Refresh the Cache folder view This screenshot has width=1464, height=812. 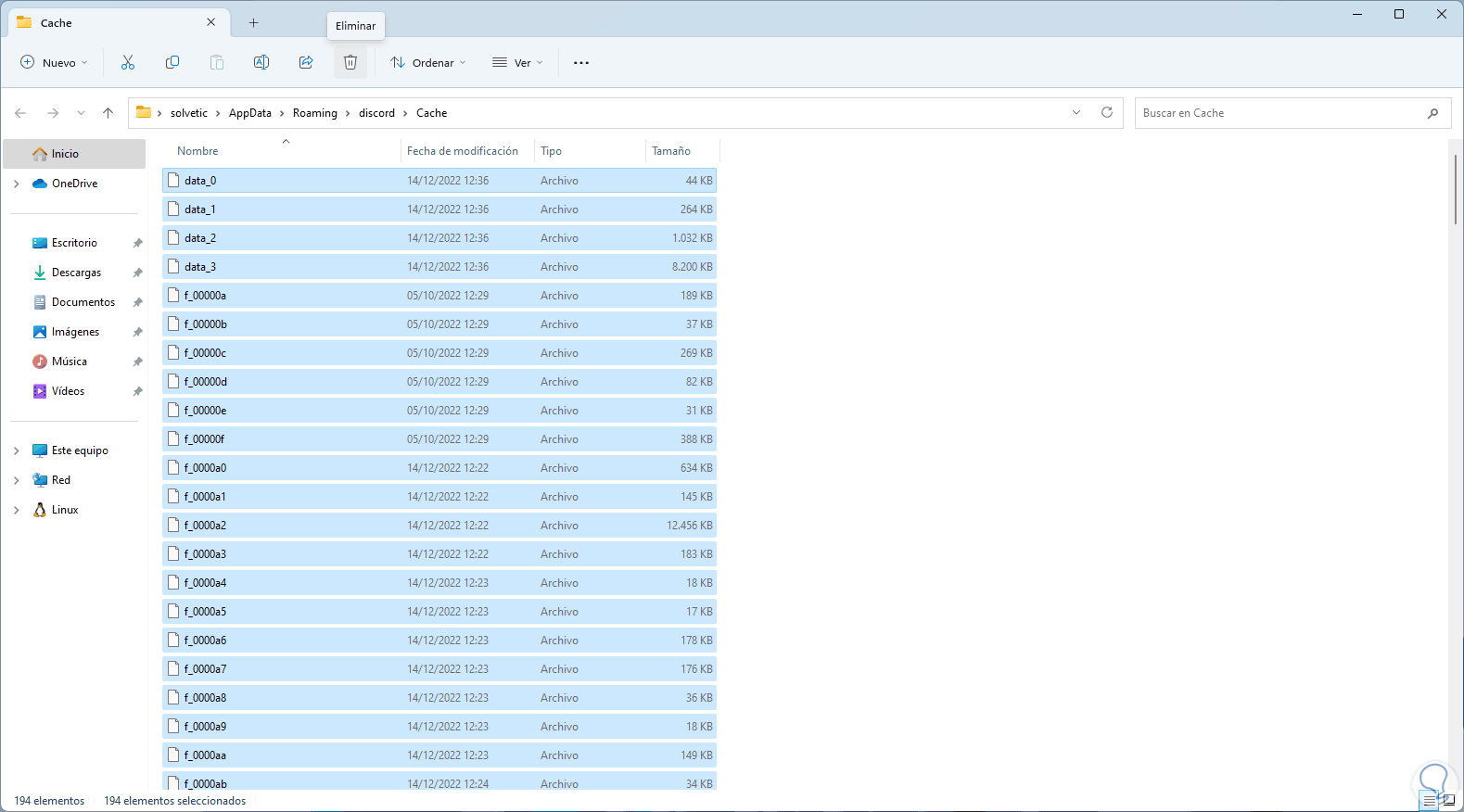point(1107,112)
